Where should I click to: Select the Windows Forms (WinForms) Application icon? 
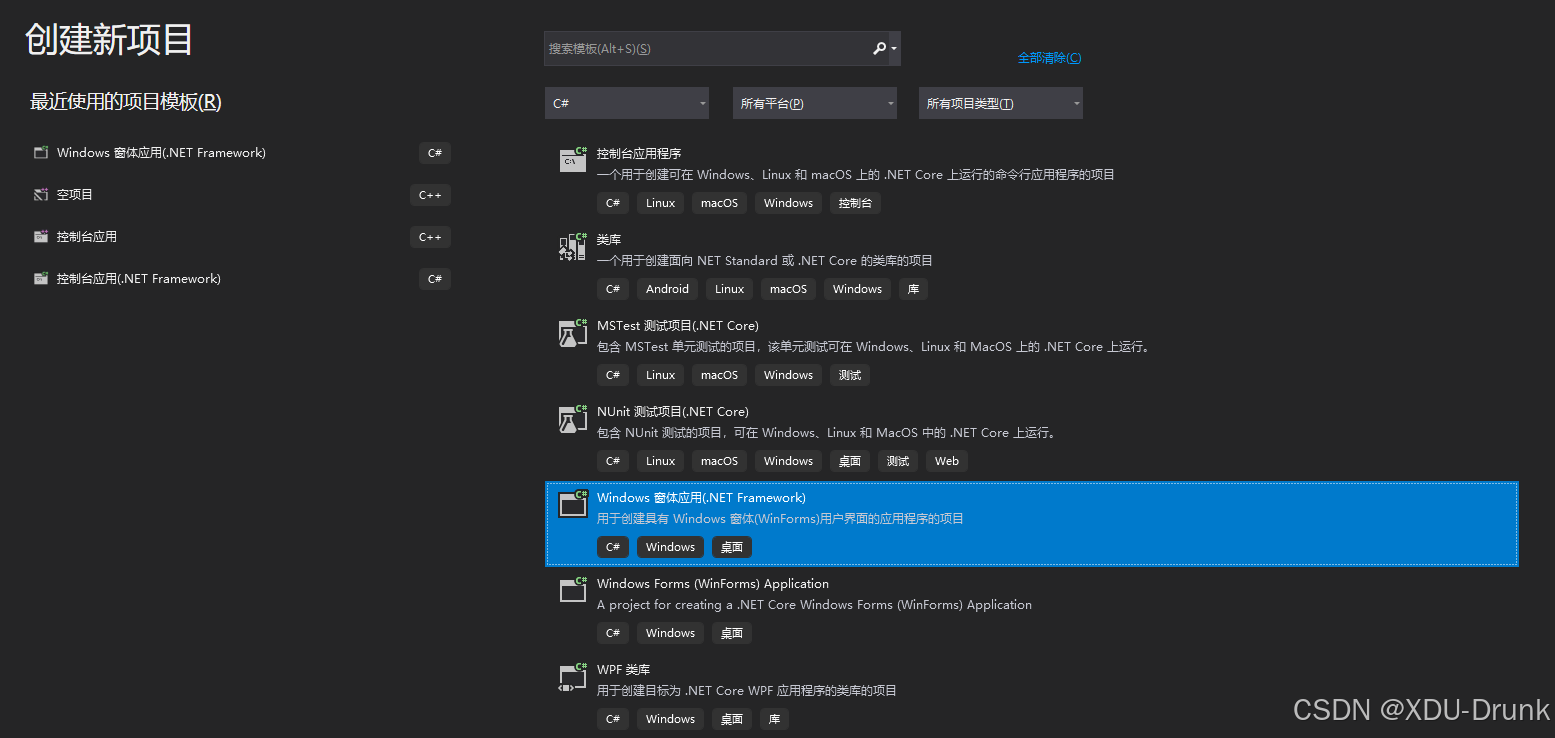pos(573,590)
